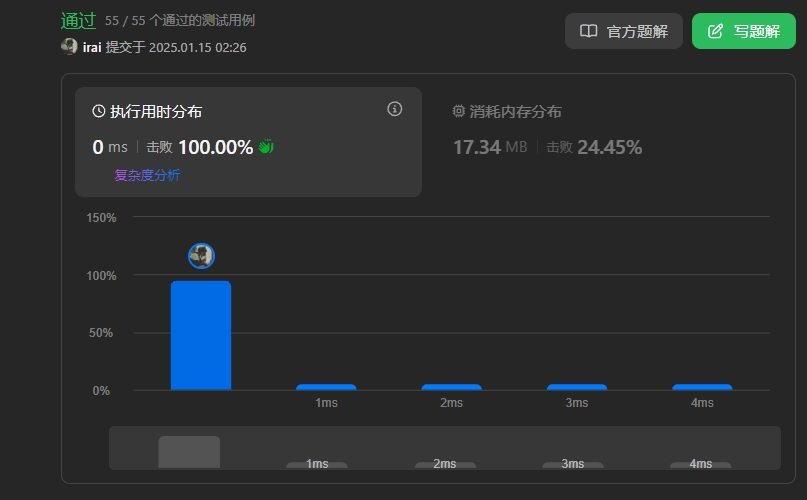Click the 4ms bar in the range navigator
This screenshot has width=807, height=500.
(x=700, y=465)
